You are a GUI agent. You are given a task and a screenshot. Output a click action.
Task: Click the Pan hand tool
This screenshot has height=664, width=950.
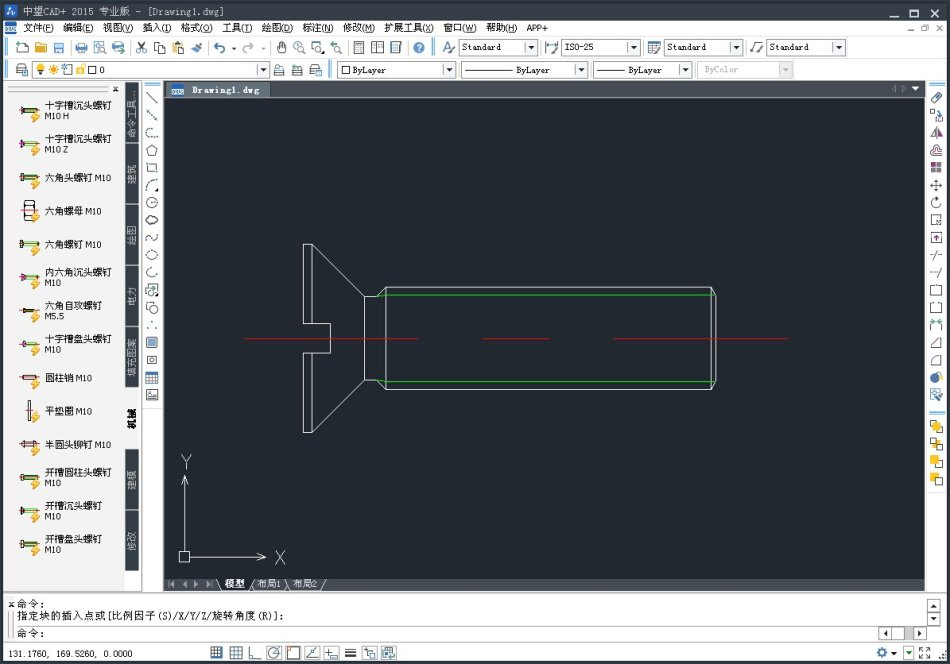[281, 47]
